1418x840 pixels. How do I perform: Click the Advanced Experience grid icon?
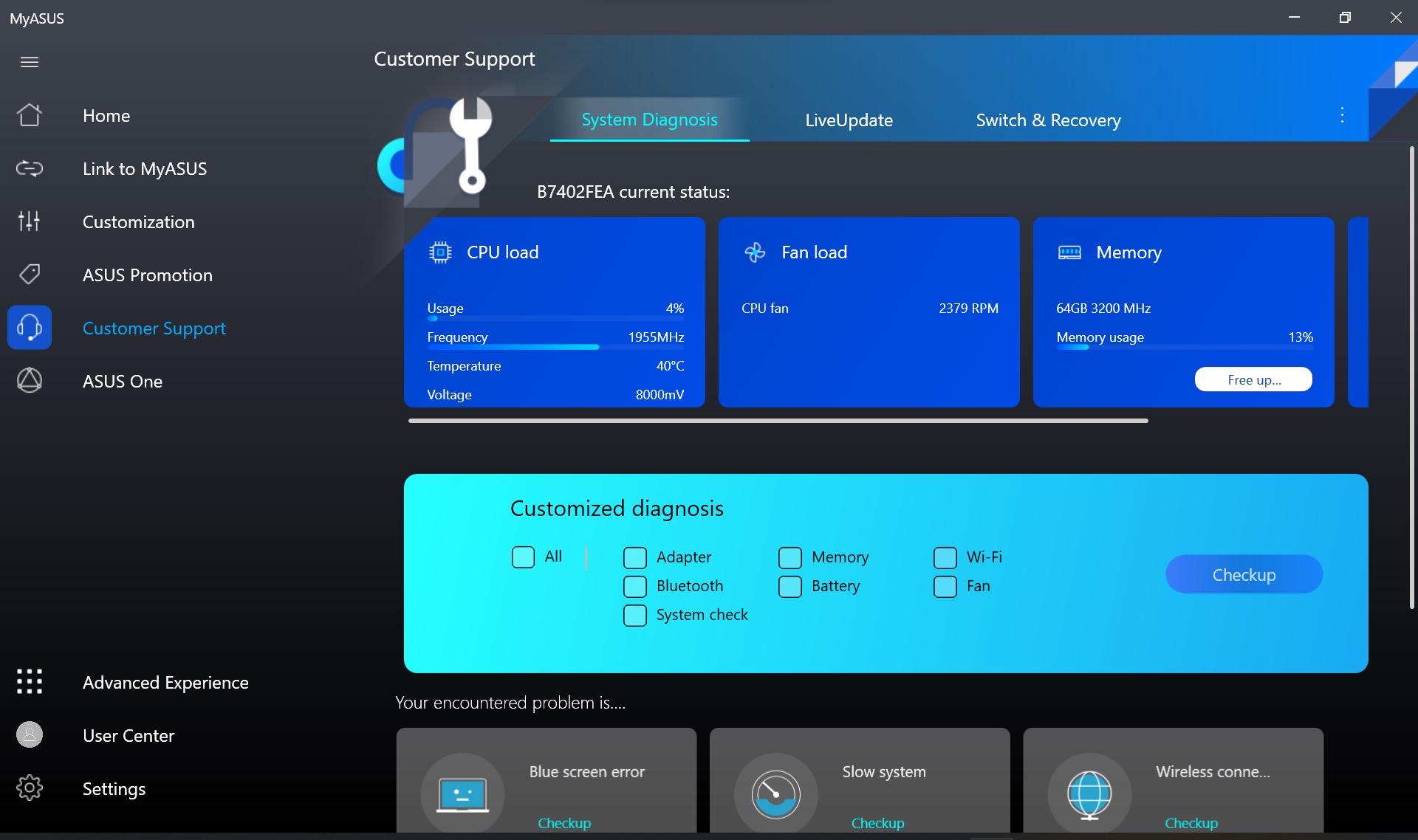coord(29,682)
